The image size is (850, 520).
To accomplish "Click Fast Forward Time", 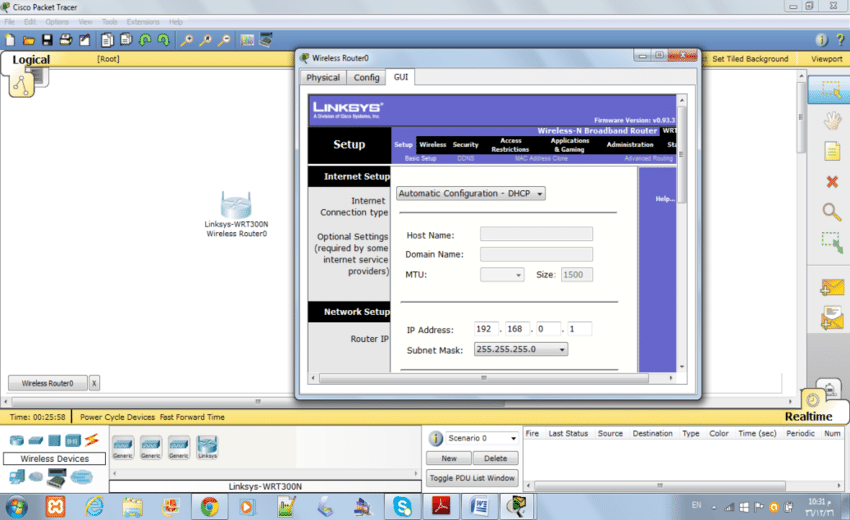I will coord(192,417).
